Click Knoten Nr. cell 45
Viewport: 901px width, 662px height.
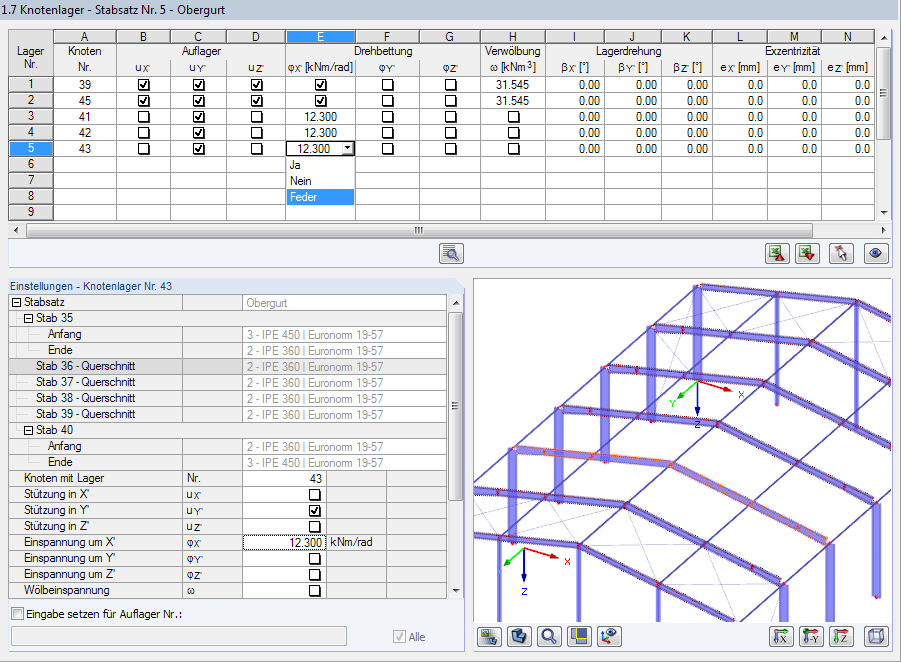pos(85,101)
